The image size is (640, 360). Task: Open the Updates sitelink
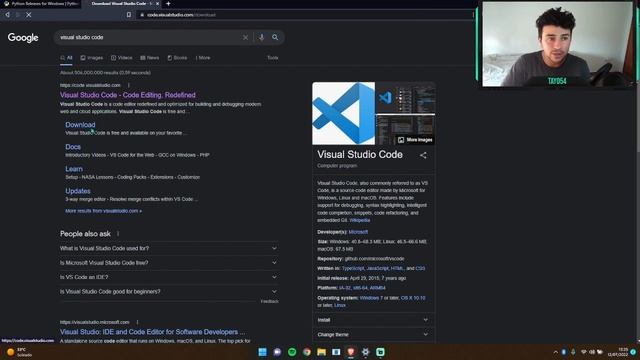coord(78,191)
